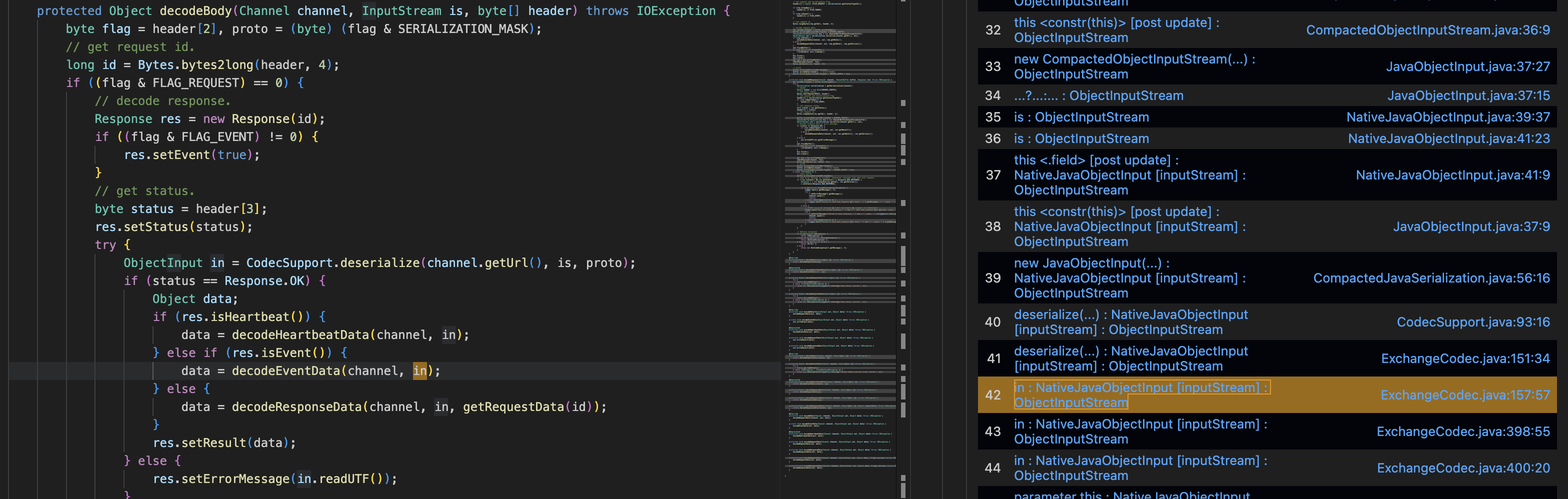Click 'decodeBody' method name in signature
This screenshot has width=1568, height=499.
(x=195, y=11)
